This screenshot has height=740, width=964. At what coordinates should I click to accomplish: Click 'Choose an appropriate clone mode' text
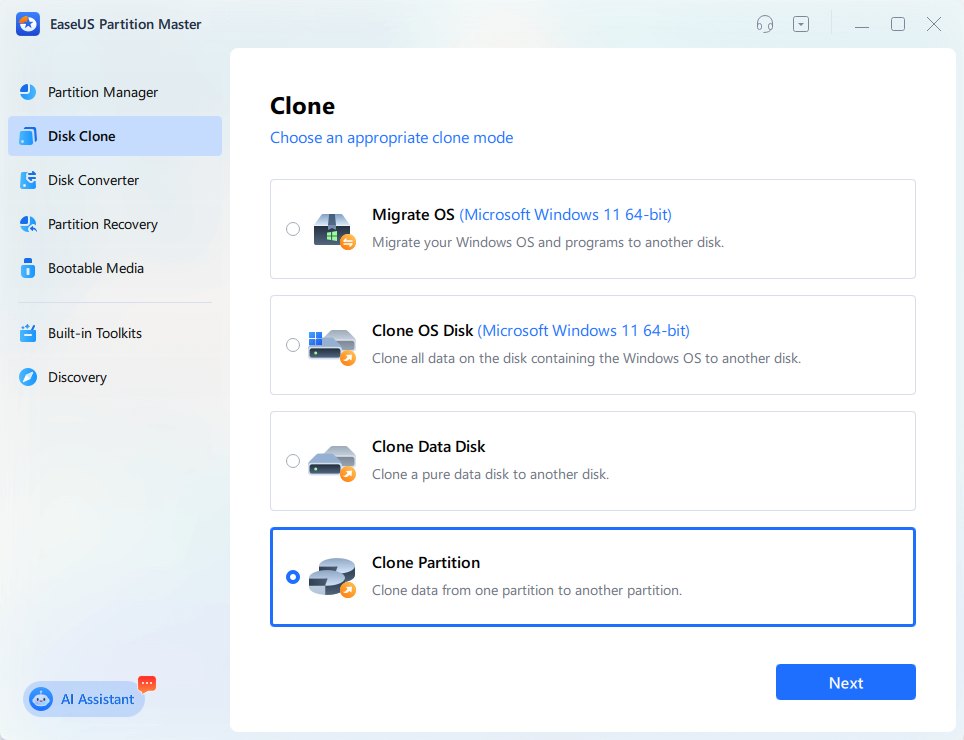coord(392,138)
